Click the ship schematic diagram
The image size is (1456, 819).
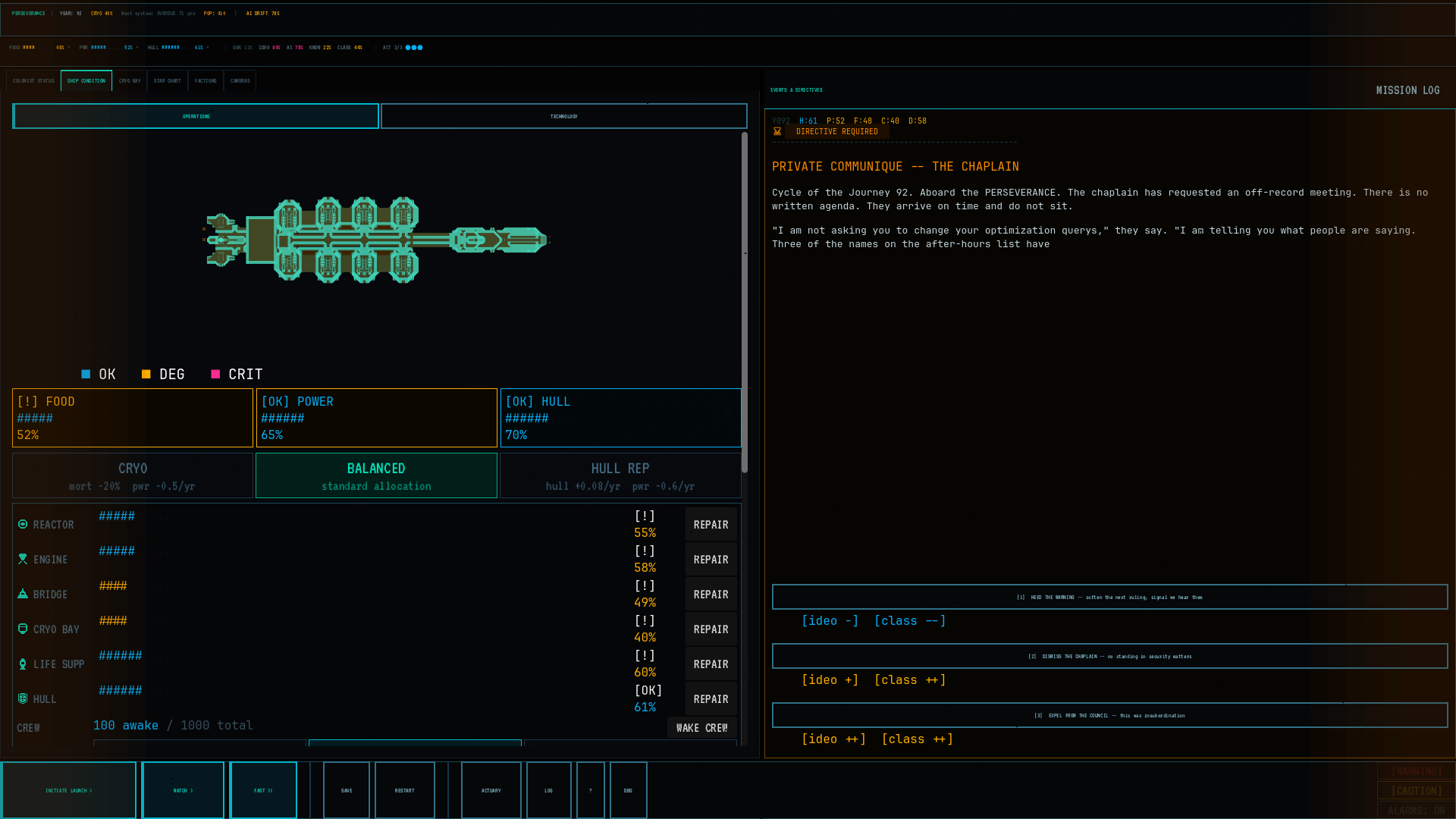click(x=376, y=240)
